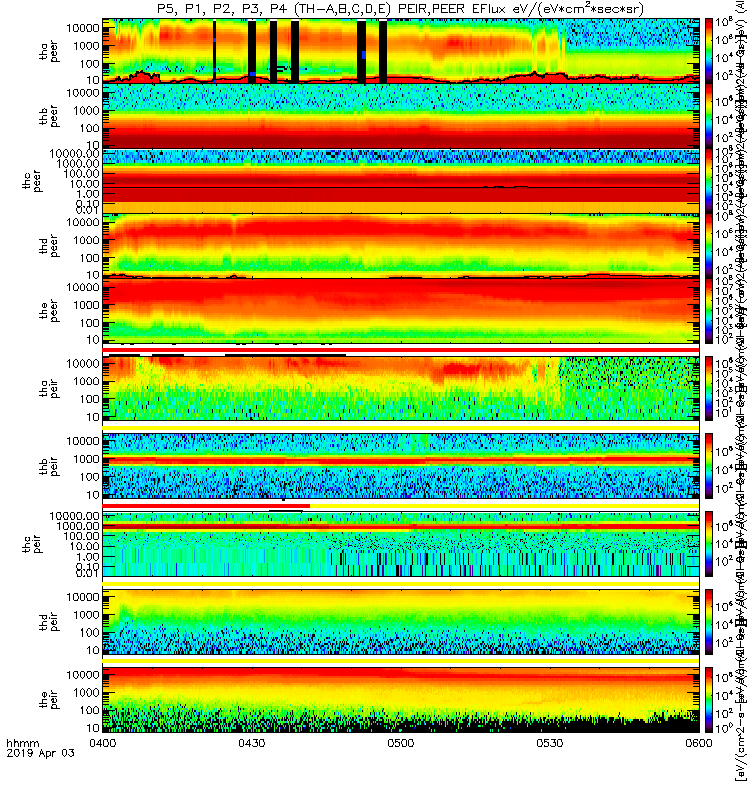Click inside the thb peir spectrogram
Screen dimensions: 750x800
tap(401, 466)
